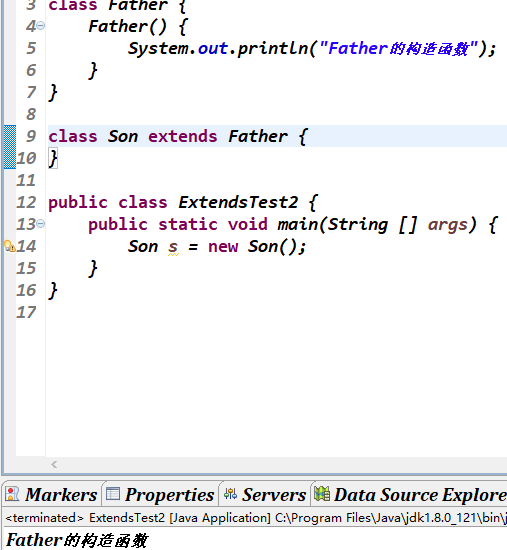This screenshot has height=550, width=507.
Task: Click the Data Source Explorer icon
Action: [322, 494]
